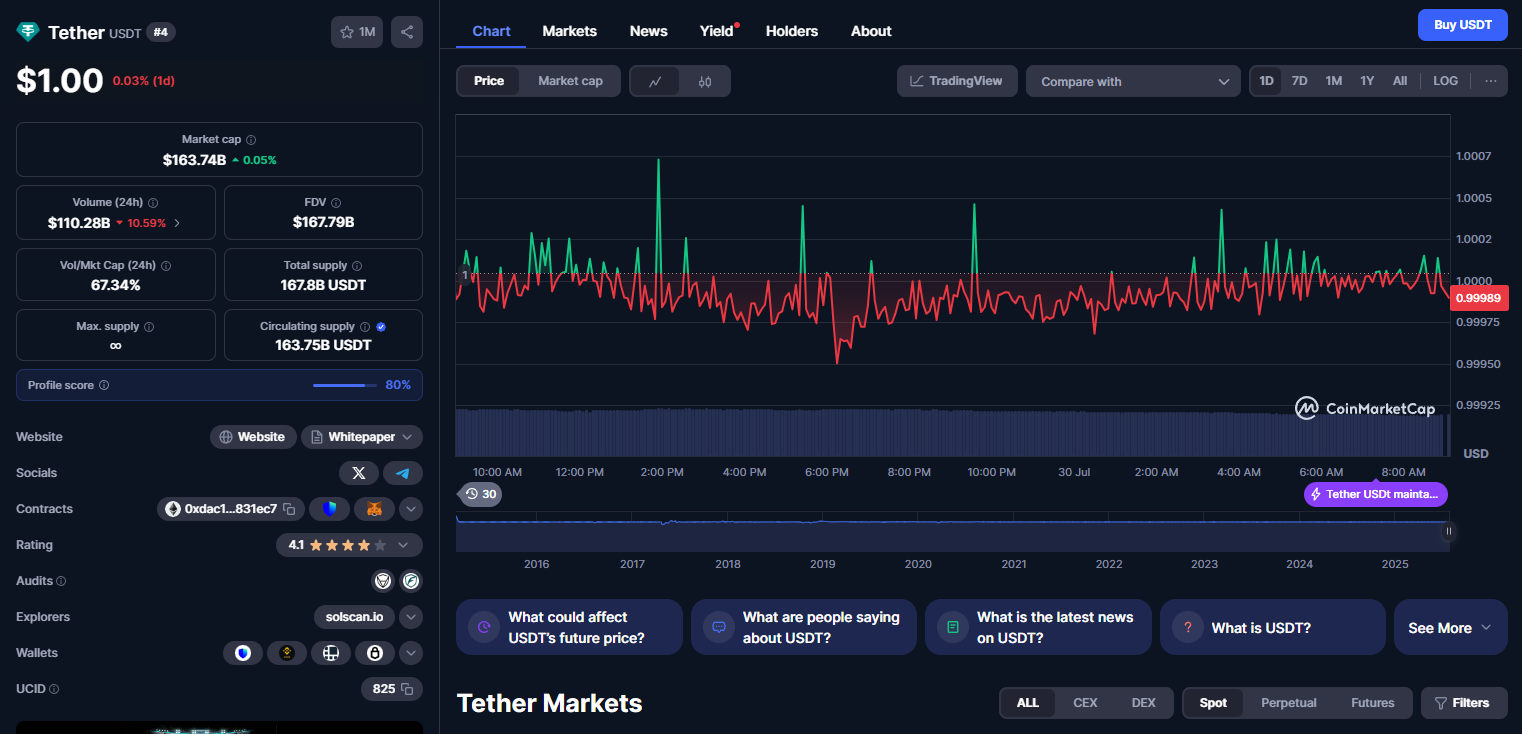Click the Tether USDt maintenance event marker
Screen dimensions: 1522x734
1376,494
